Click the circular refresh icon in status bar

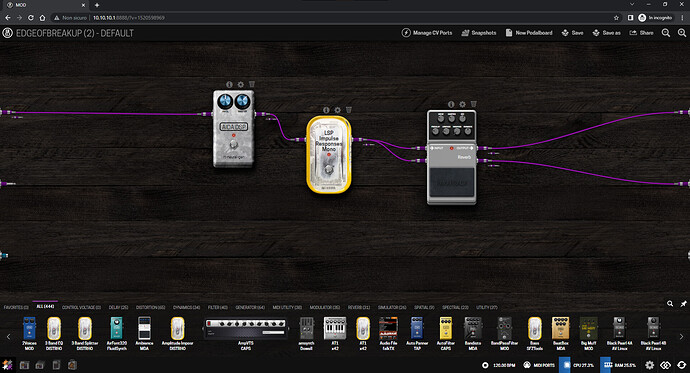(x=682, y=365)
